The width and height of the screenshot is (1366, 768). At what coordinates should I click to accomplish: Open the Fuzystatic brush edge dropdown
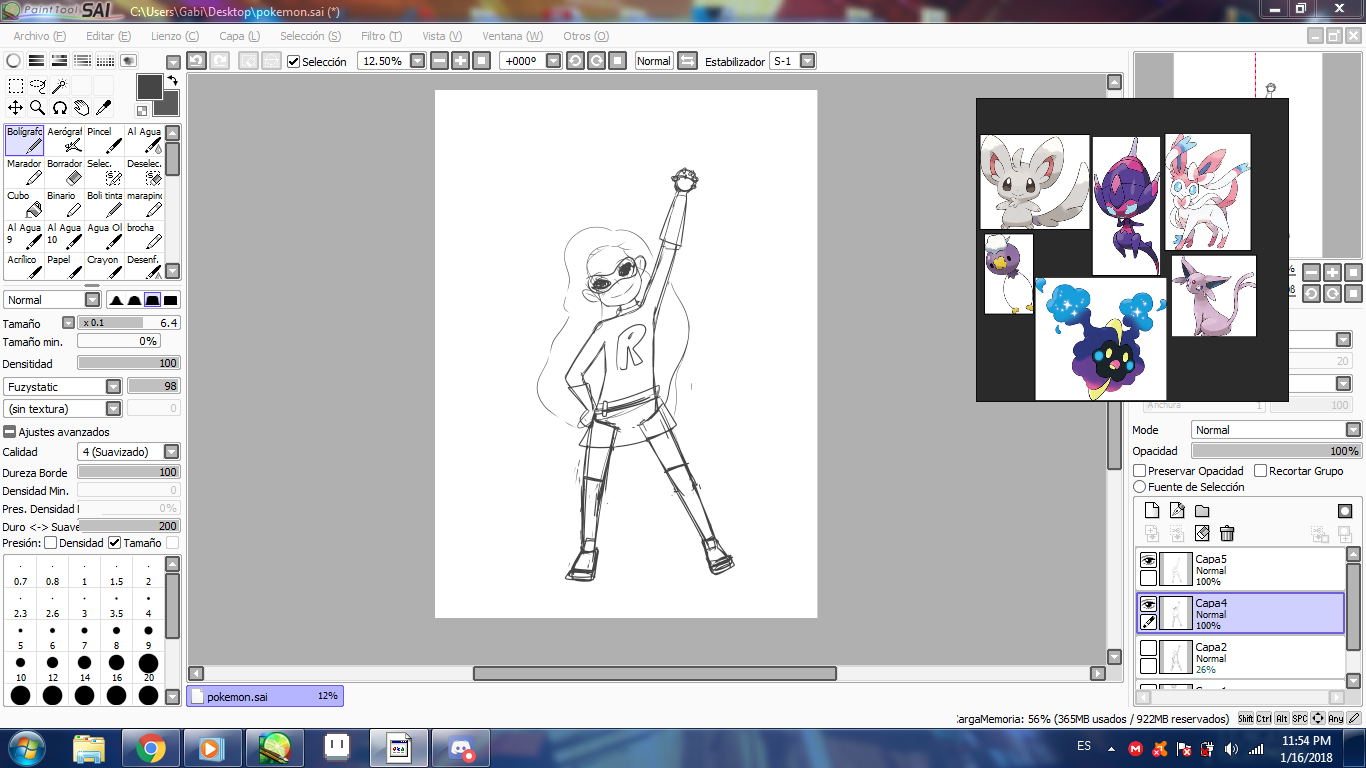point(113,386)
